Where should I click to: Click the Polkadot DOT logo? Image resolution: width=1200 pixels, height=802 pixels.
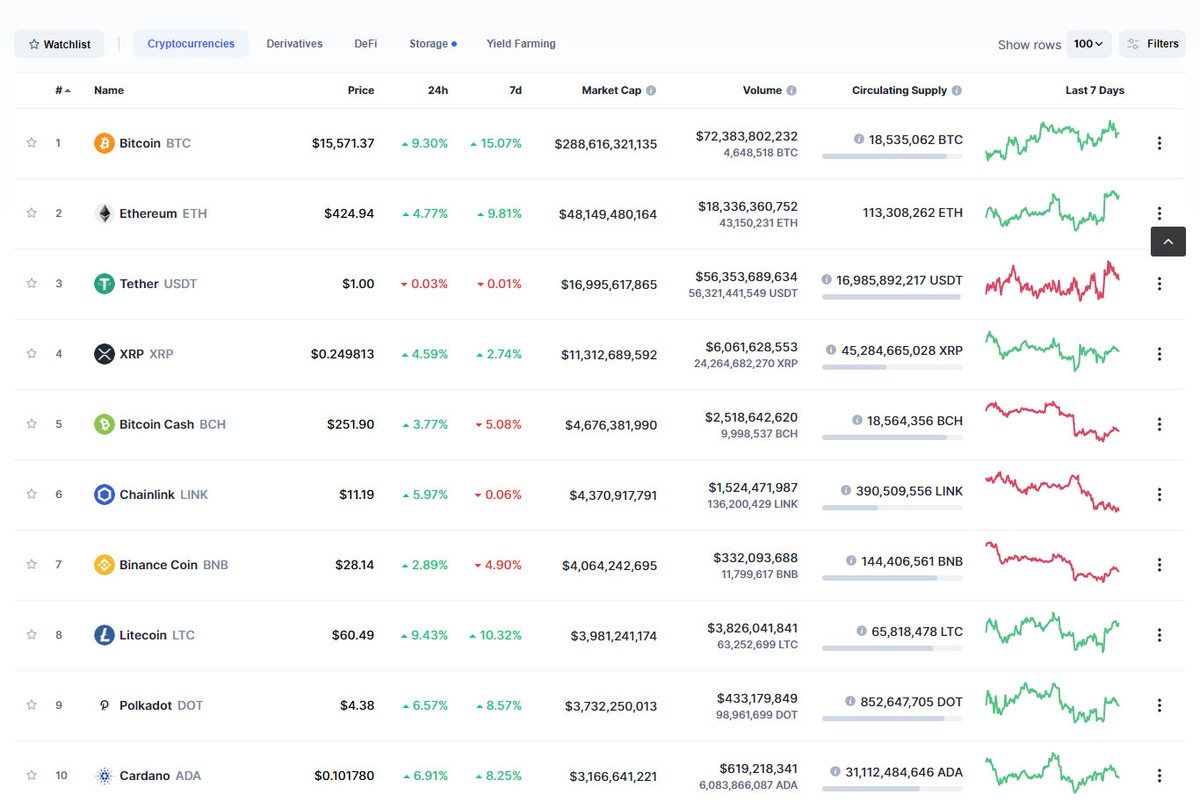pyautogui.click(x=103, y=705)
